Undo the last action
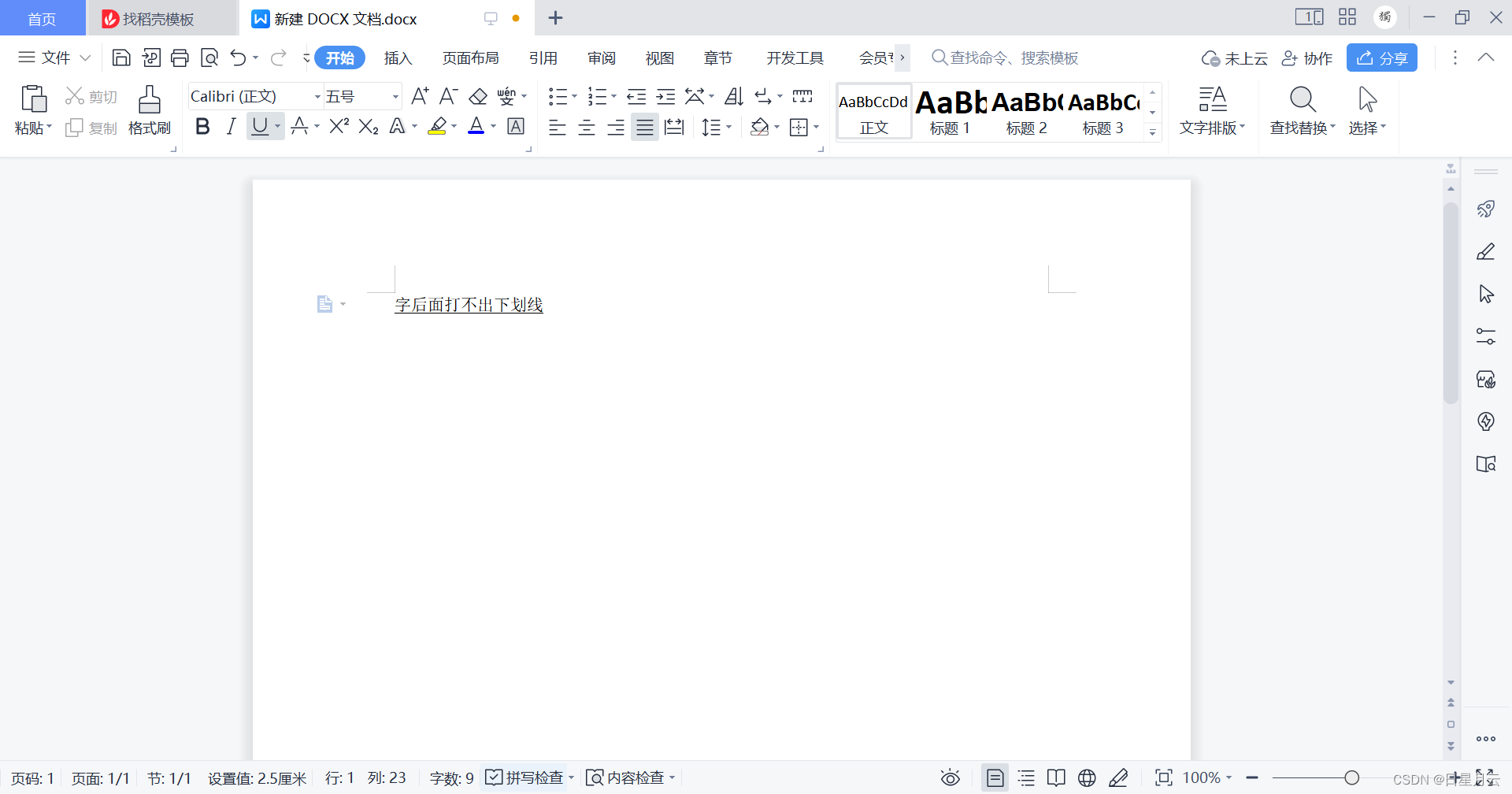Image resolution: width=1512 pixels, height=794 pixels. tap(239, 58)
